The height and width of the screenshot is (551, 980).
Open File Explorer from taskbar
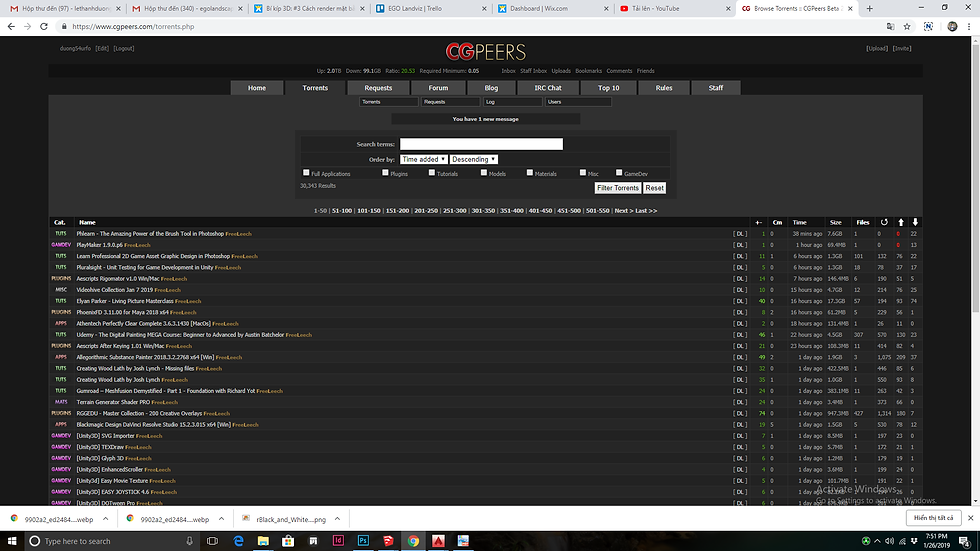[x=263, y=541]
